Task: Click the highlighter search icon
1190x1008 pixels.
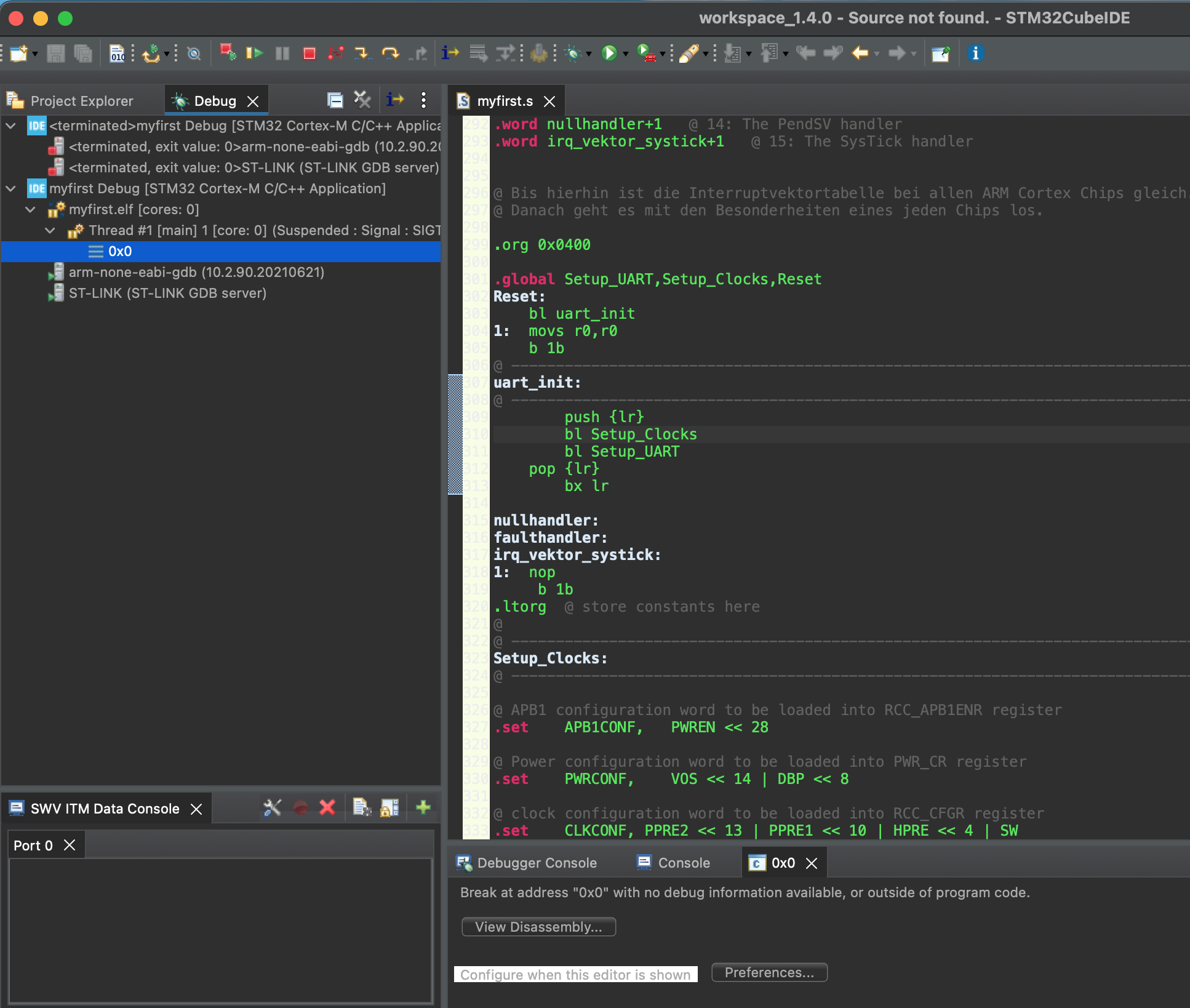Action: (x=689, y=54)
